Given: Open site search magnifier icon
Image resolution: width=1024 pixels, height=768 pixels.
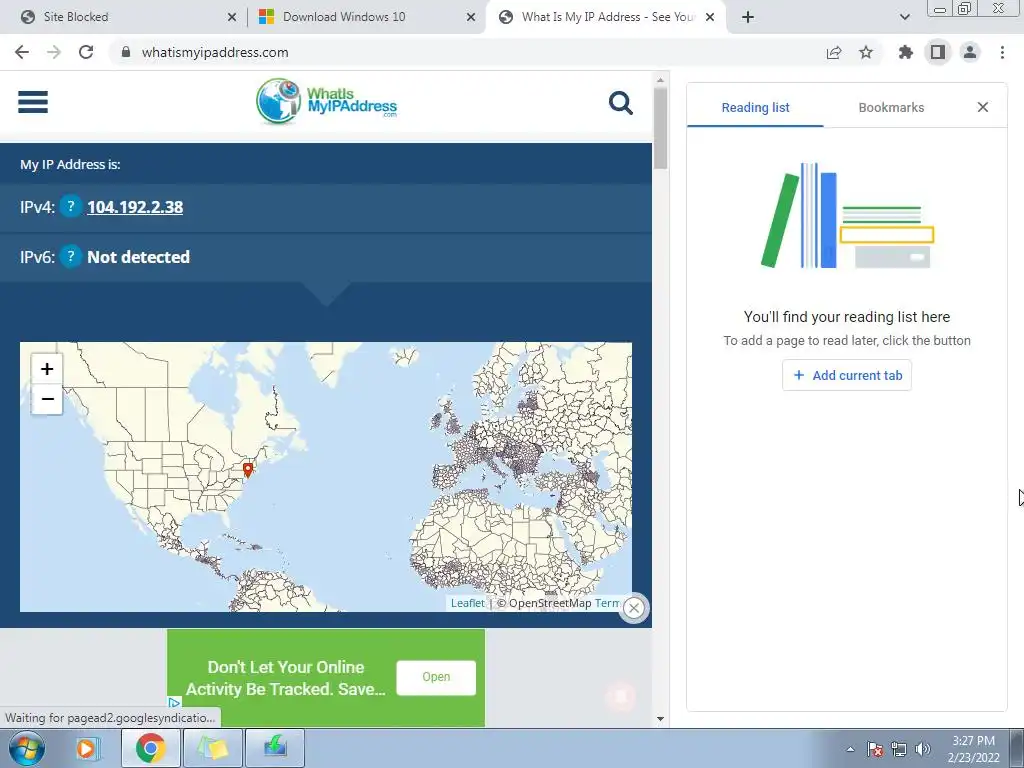Looking at the screenshot, I should click(x=620, y=103).
